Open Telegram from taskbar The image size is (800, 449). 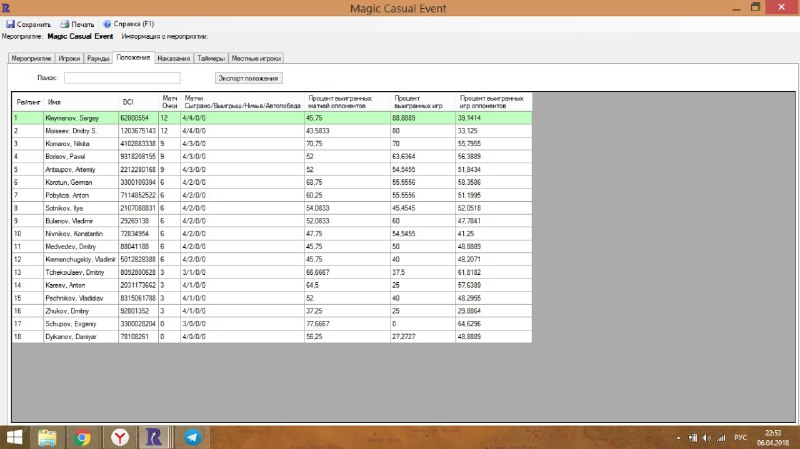coord(192,437)
